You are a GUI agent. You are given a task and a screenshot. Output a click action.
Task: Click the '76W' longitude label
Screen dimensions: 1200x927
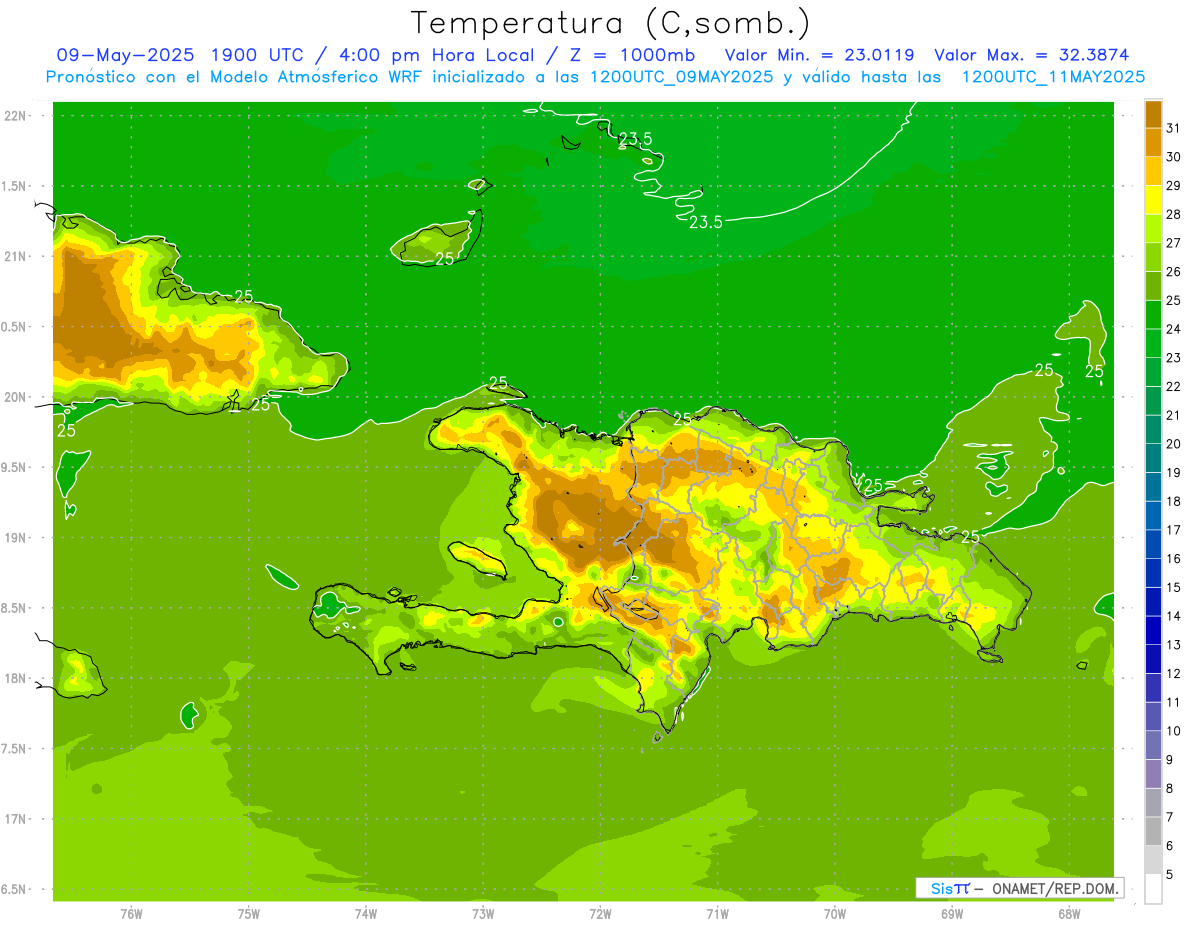pos(131,913)
